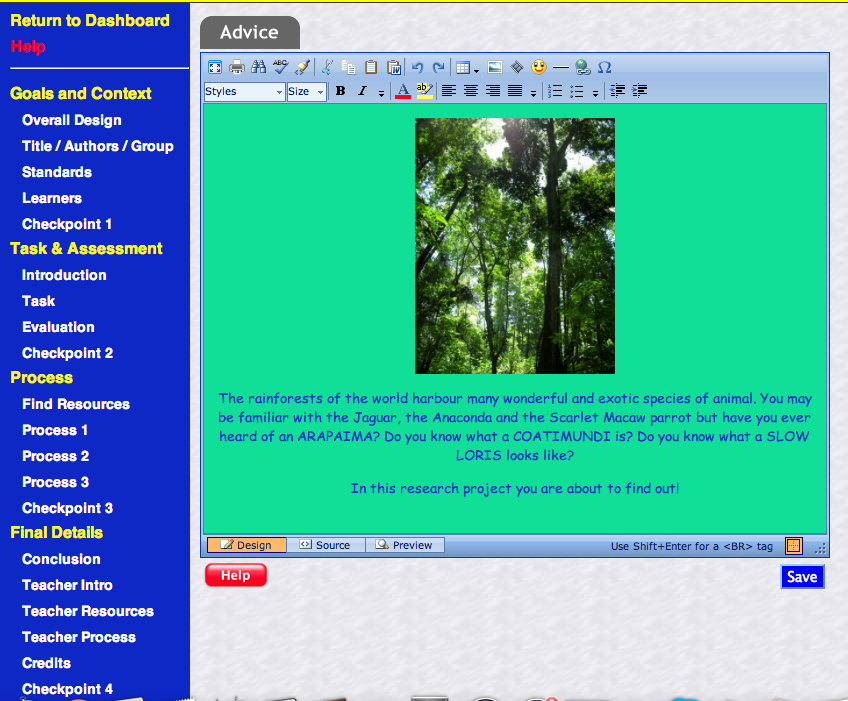The height and width of the screenshot is (701, 848).
Task: Paste content from Word using the clipboard icon
Action: 392,67
